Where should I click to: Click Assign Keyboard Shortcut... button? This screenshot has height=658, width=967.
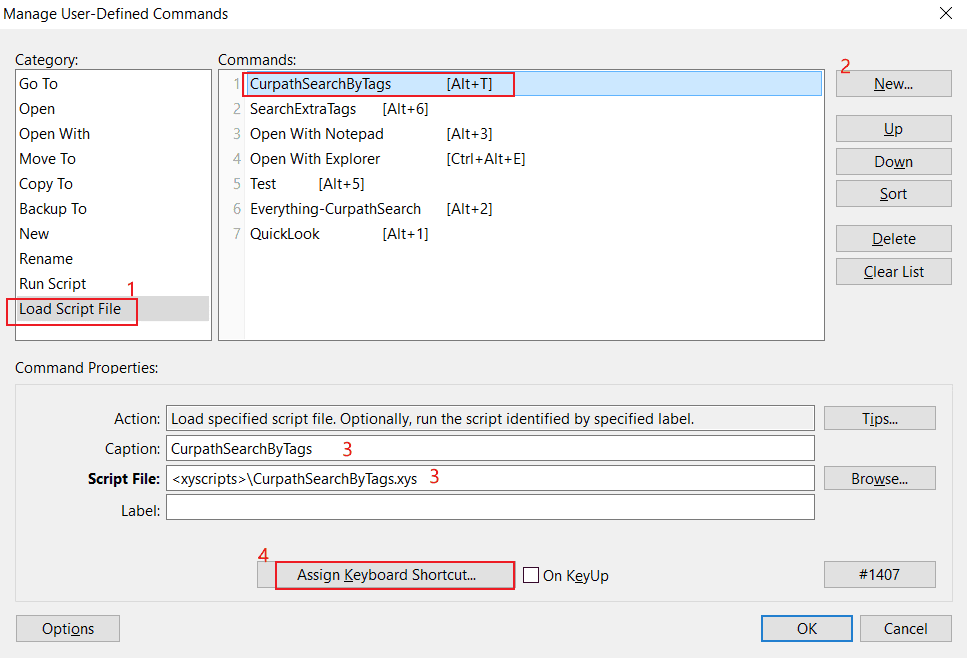coord(395,575)
